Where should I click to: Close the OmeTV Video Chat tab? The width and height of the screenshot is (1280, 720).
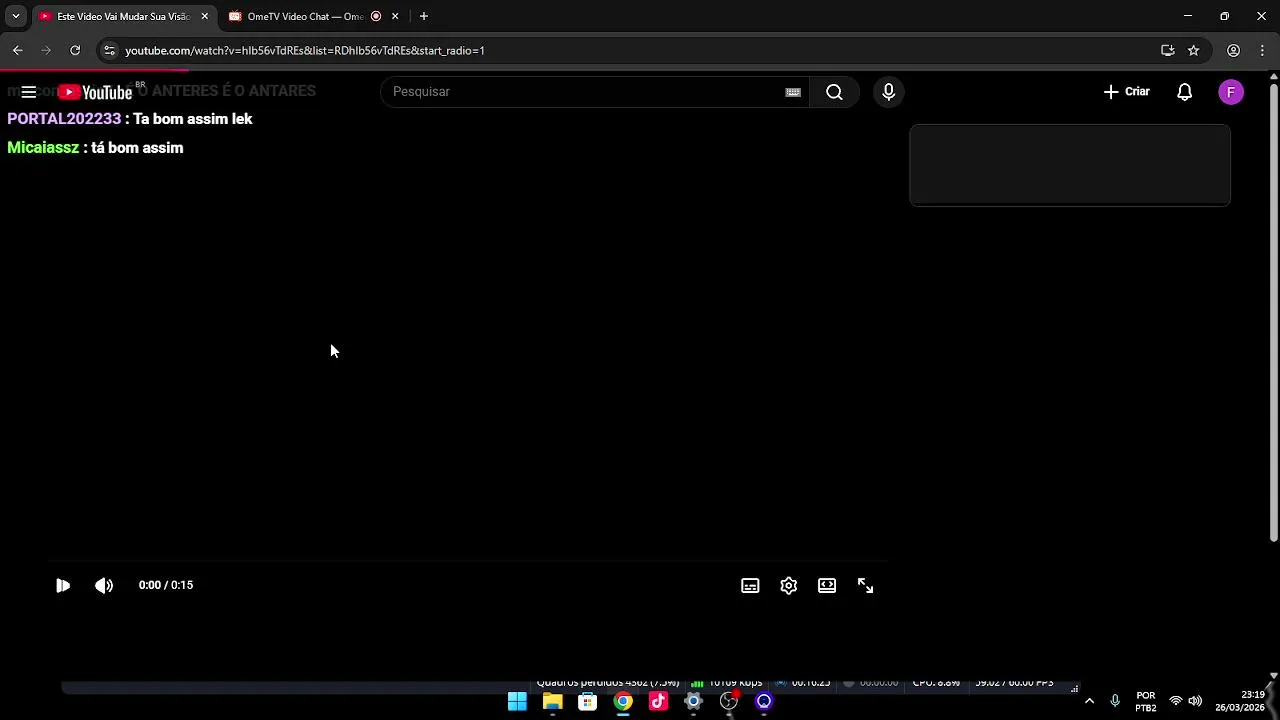tap(395, 16)
